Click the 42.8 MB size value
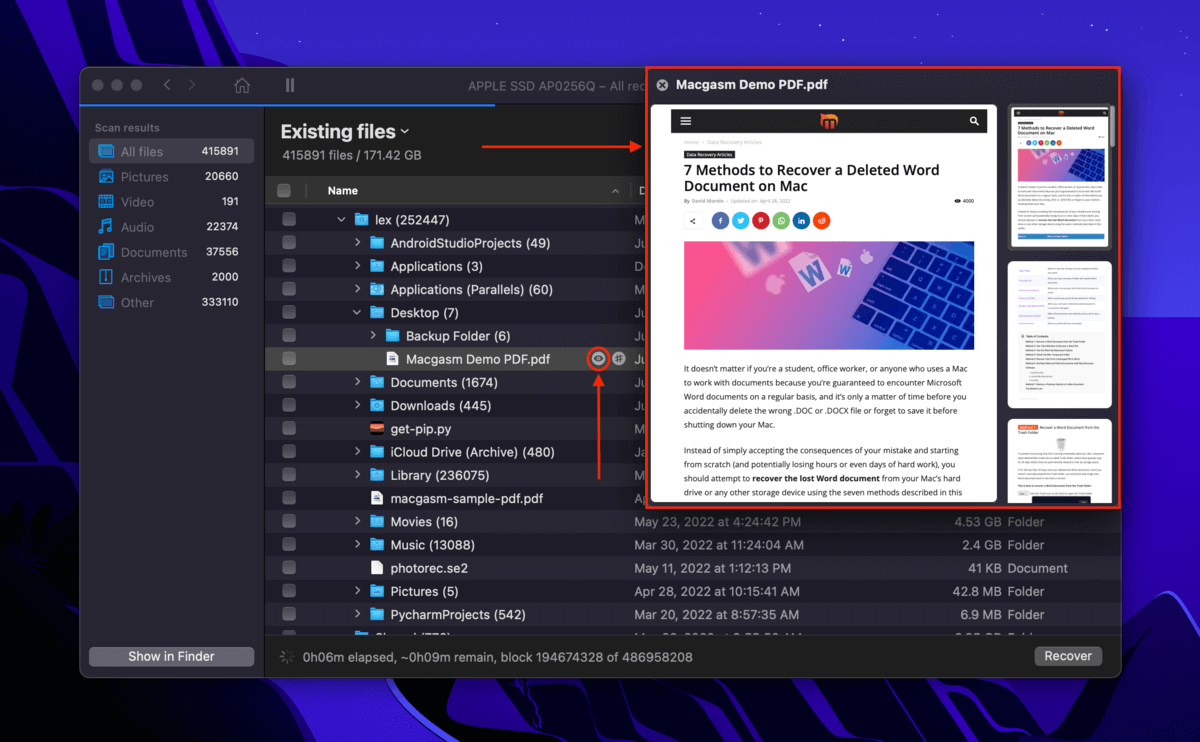 pos(979,592)
